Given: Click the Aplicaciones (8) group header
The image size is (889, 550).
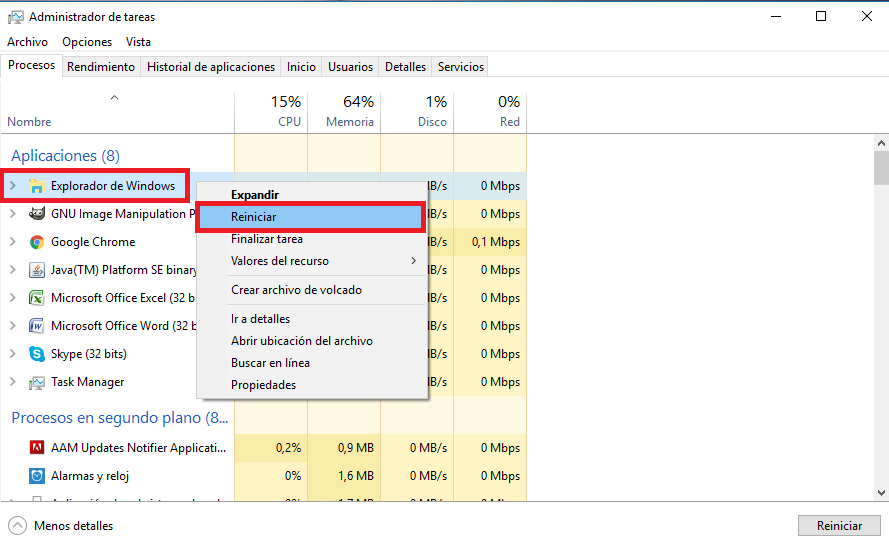Looking at the screenshot, I should (65, 155).
